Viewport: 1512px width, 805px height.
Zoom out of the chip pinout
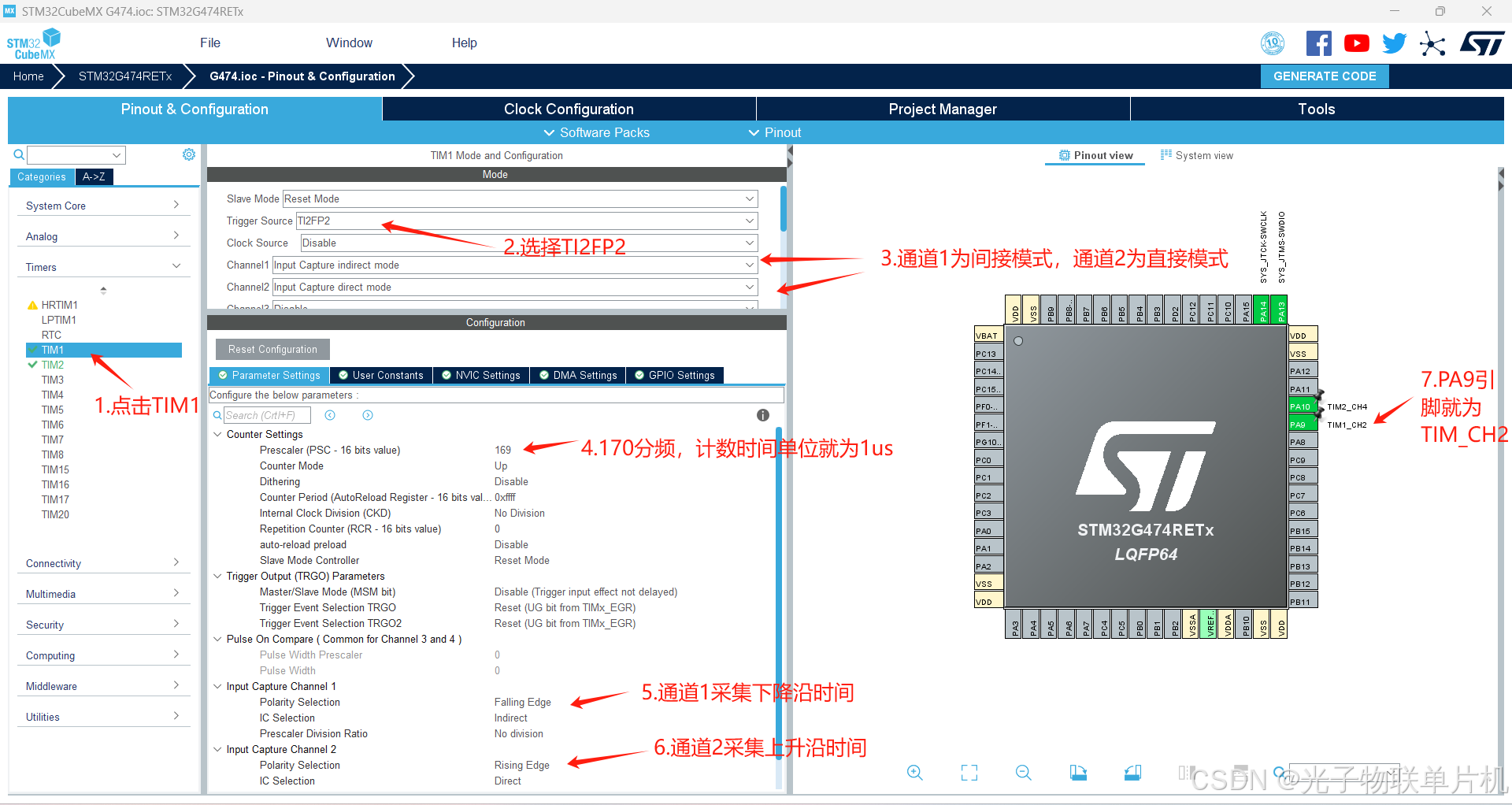(x=1024, y=773)
